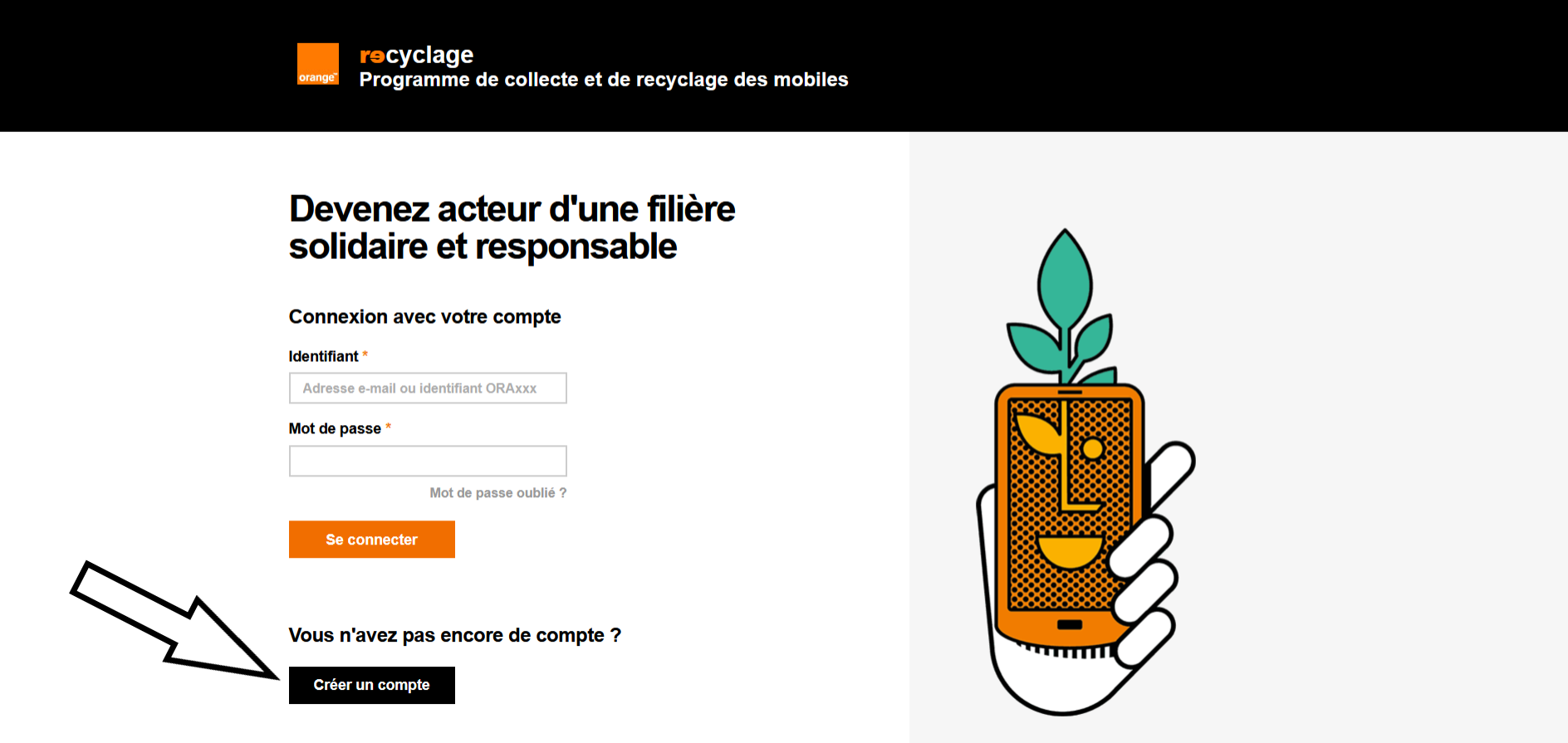Click the phone's black home button
1568x743 pixels.
click(1070, 624)
